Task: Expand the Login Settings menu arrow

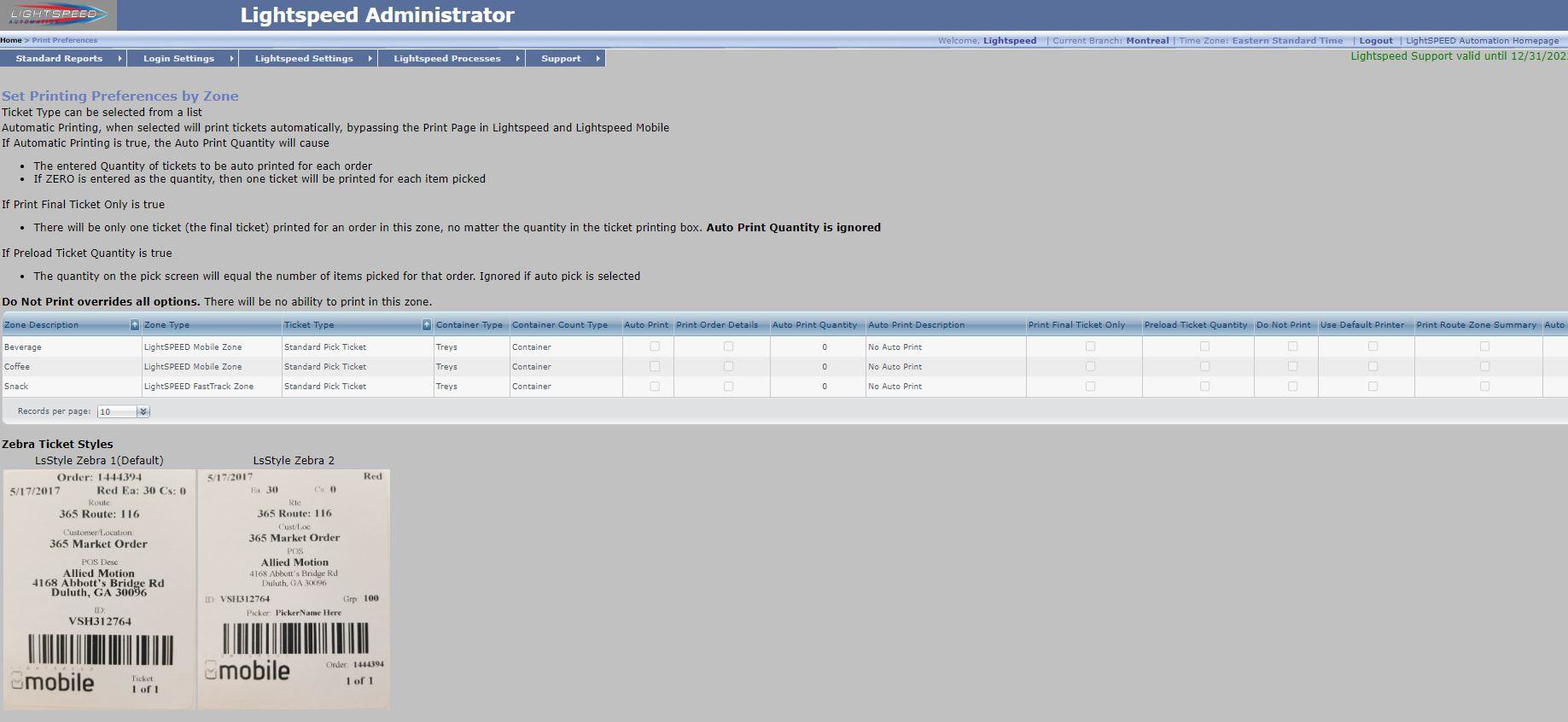Action: coord(231,58)
